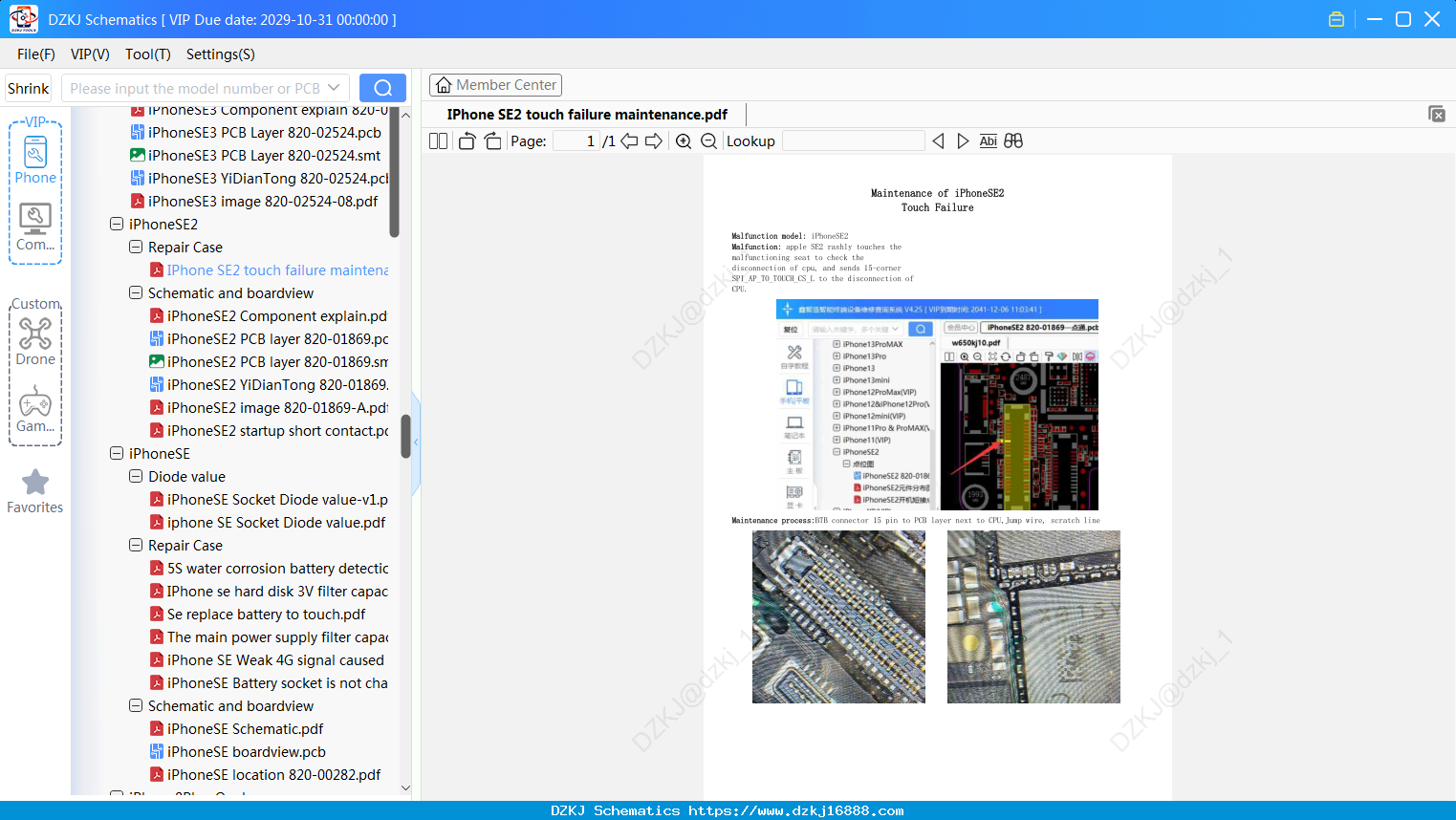
Task: Click the Lookup text field
Action: 853,141
